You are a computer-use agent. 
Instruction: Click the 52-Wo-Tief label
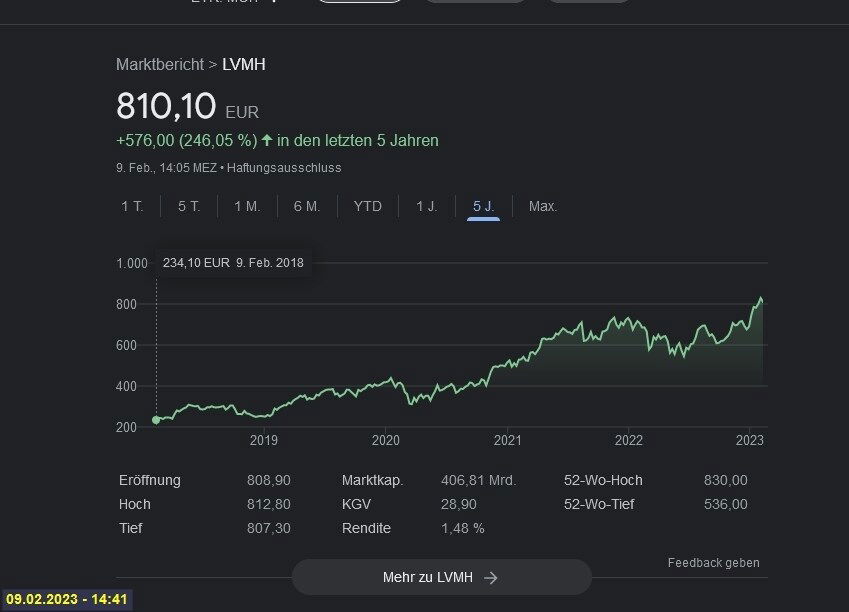(599, 504)
